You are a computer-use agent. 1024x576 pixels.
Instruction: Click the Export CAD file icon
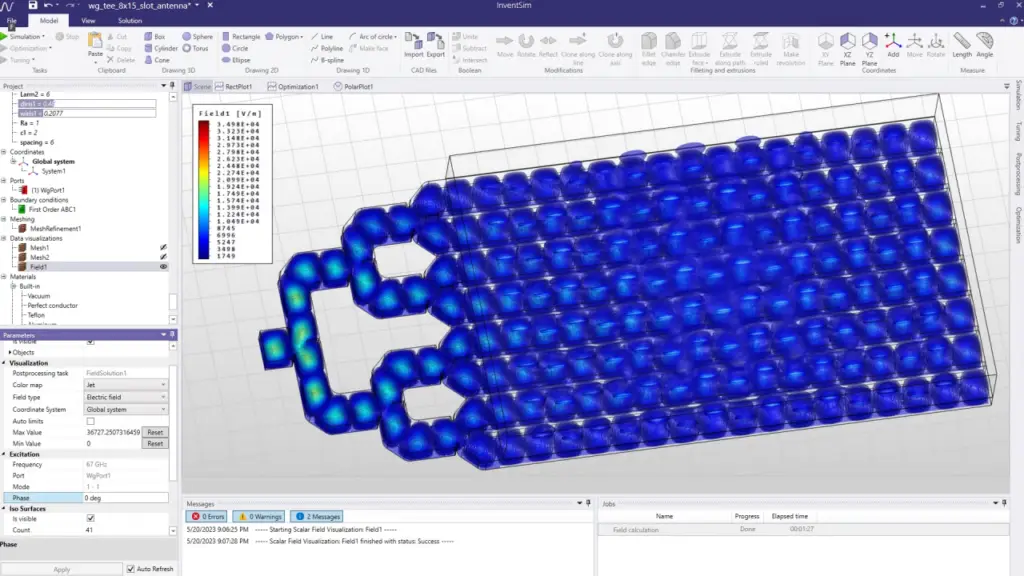[436, 43]
